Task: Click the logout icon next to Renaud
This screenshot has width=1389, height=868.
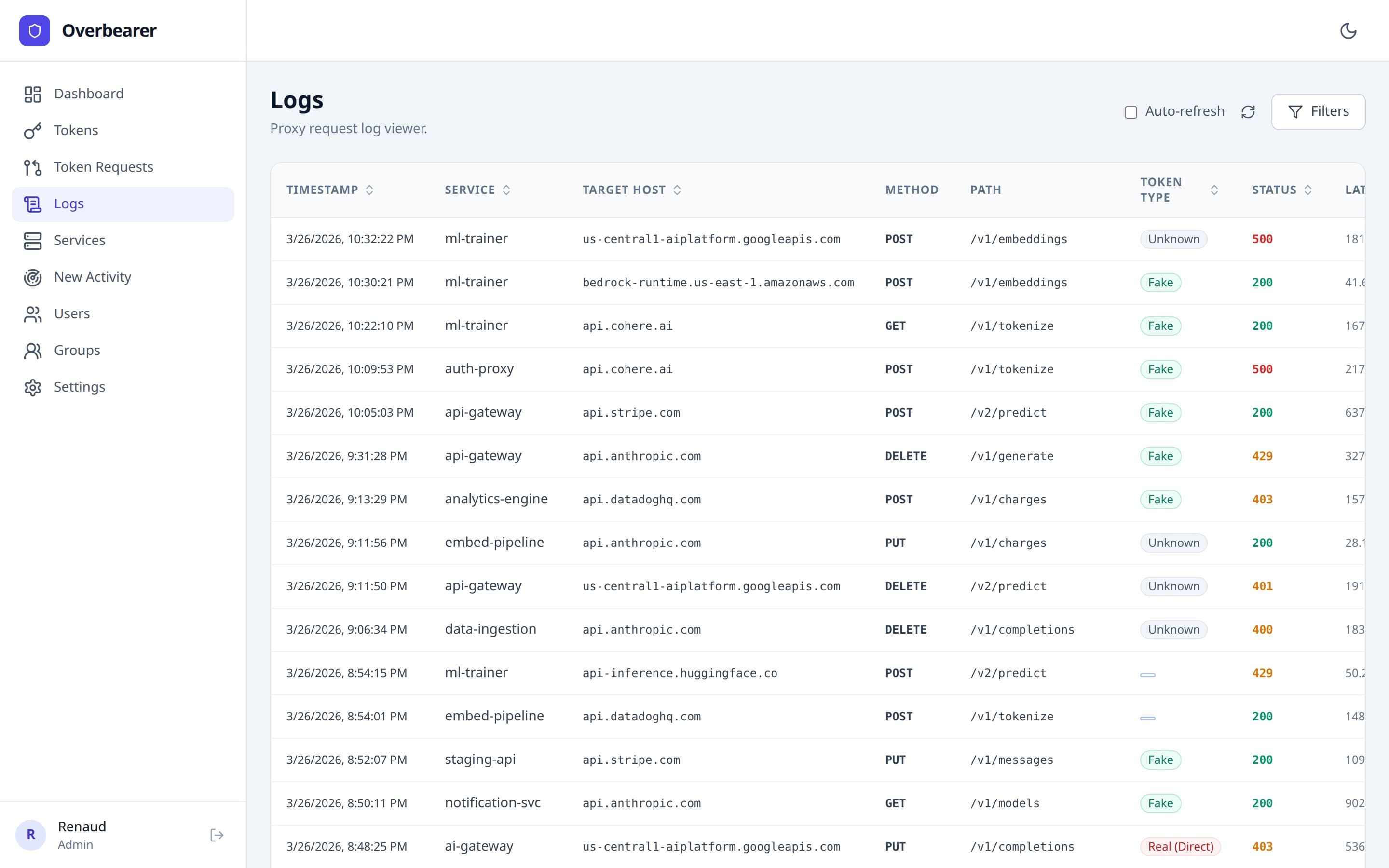Action: coord(217,835)
